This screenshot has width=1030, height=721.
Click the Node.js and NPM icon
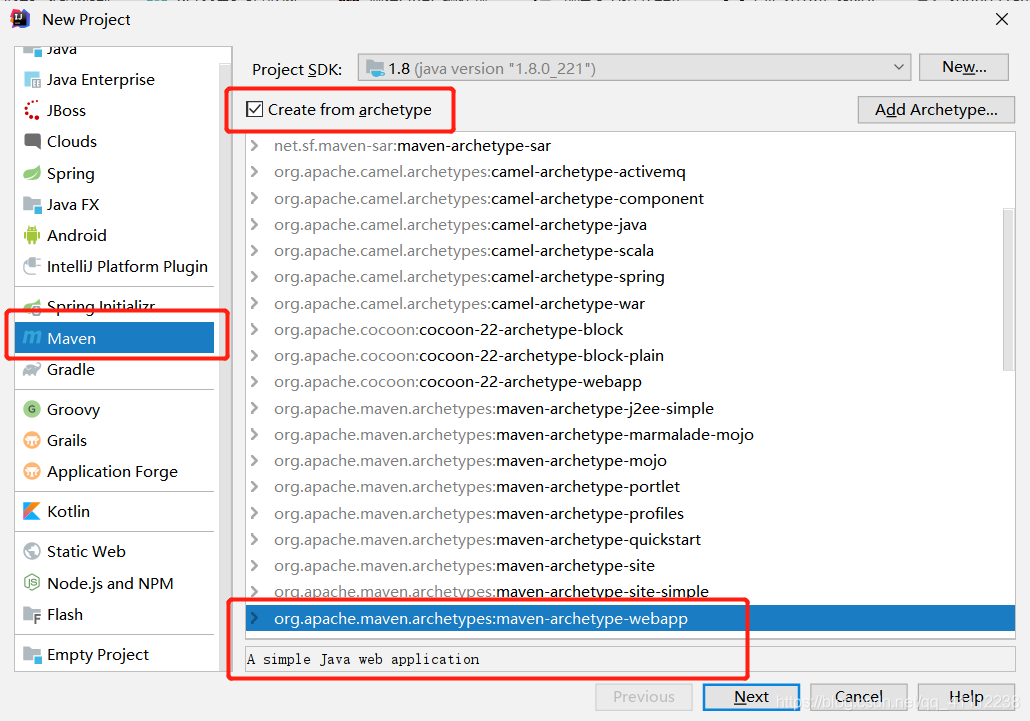tap(32, 583)
